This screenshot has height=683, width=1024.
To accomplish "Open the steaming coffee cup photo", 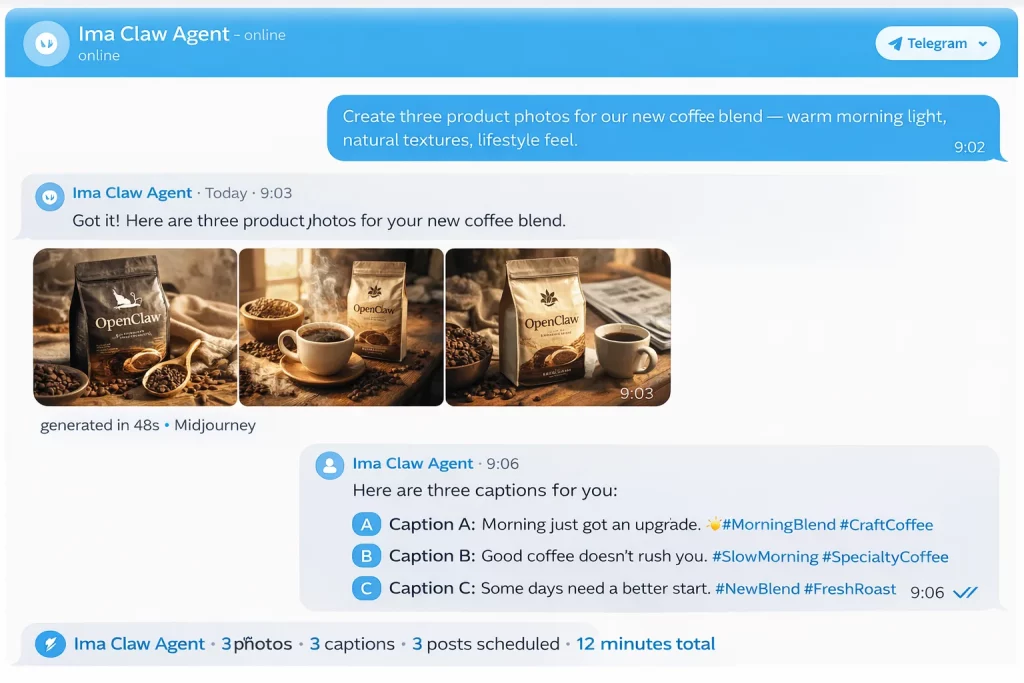I will 341,327.
